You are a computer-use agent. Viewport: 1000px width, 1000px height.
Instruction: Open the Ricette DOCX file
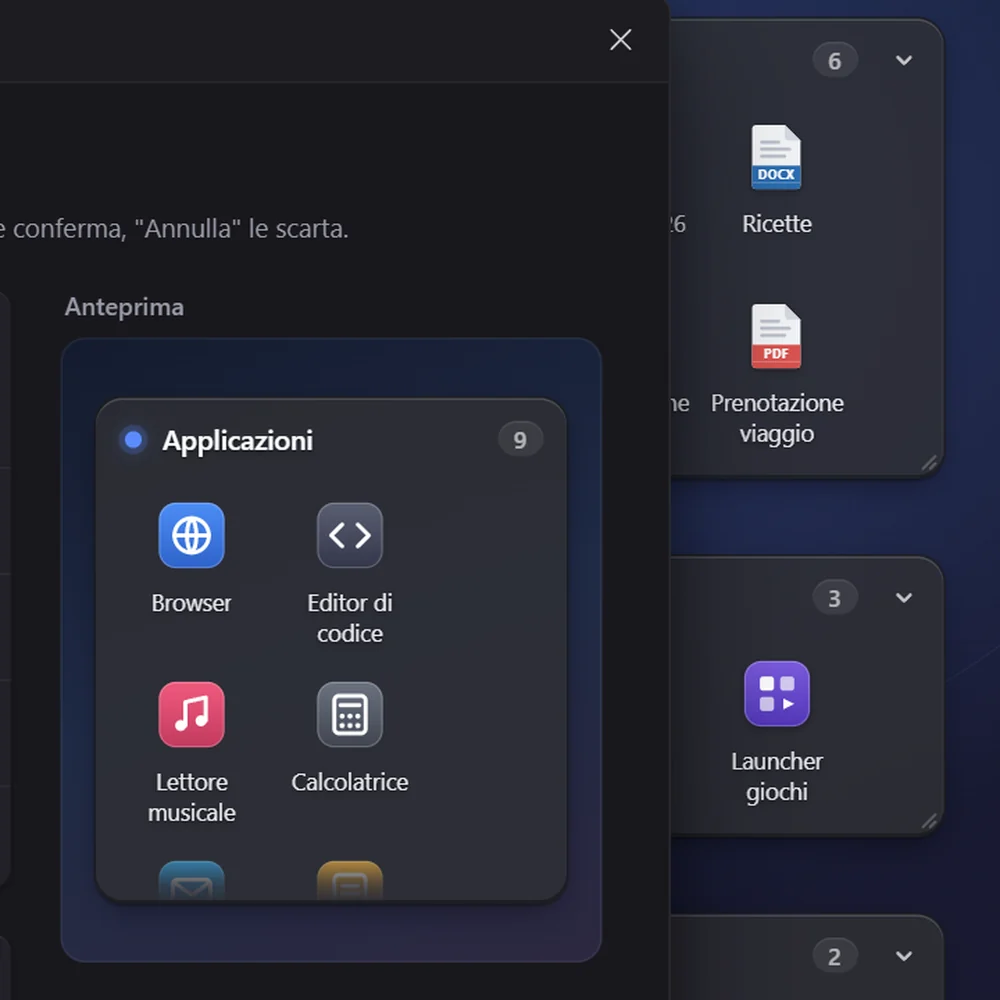[776, 157]
